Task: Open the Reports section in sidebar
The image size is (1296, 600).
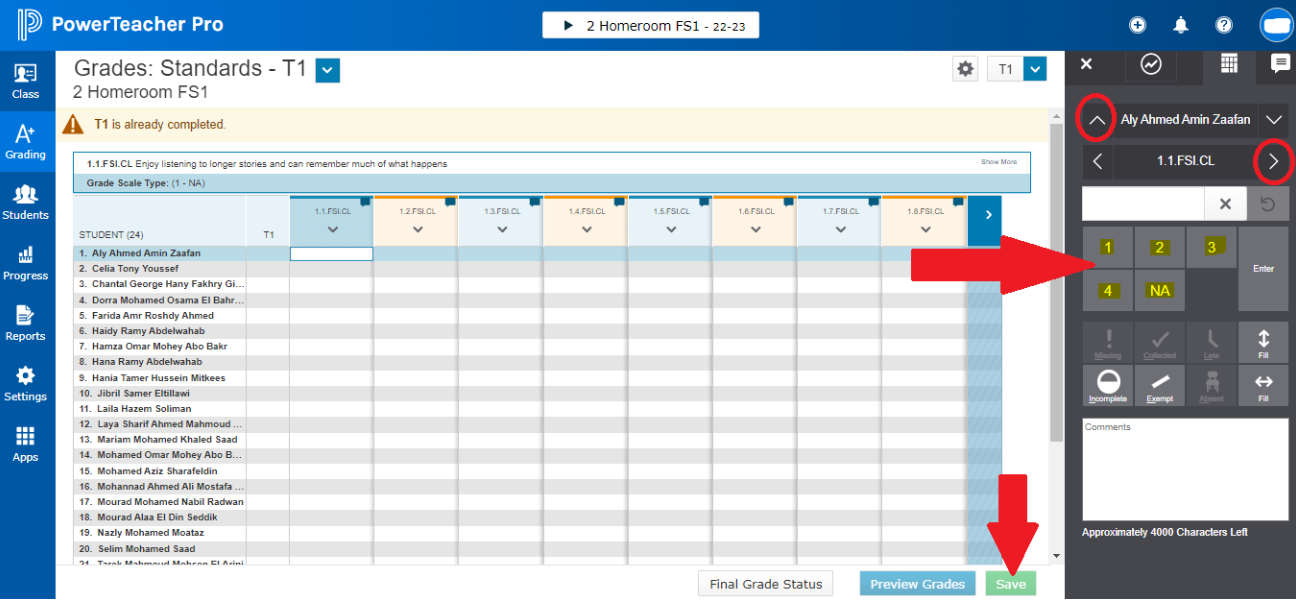Action: coord(26,324)
